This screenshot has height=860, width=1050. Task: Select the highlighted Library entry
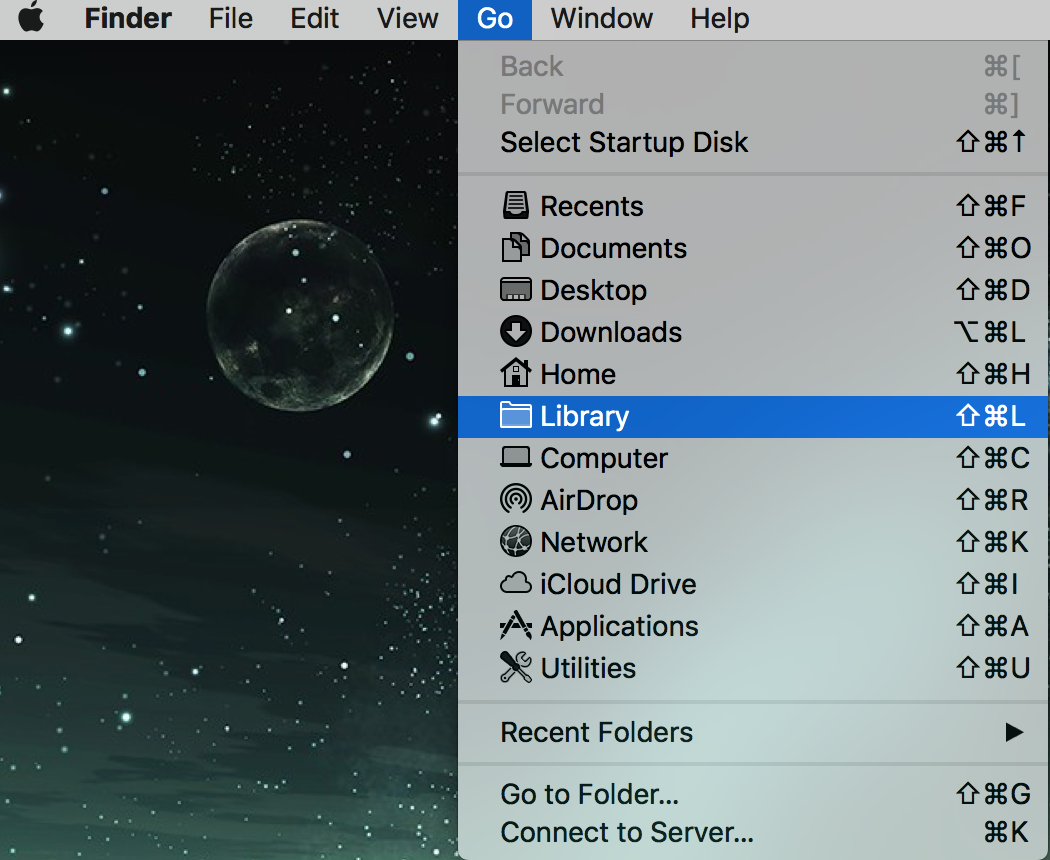point(753,416)
